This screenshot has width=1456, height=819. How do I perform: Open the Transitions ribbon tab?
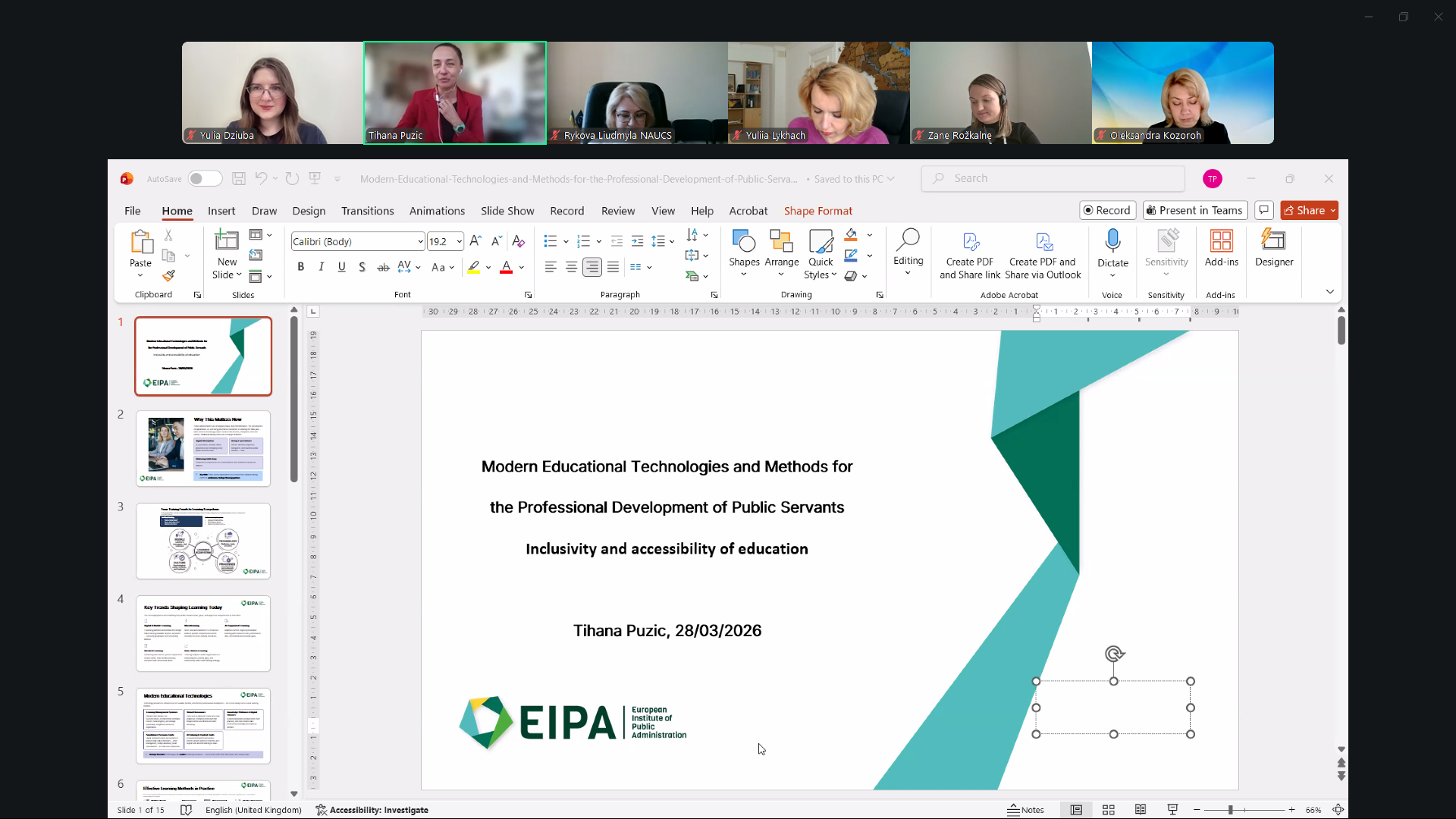(x=367, y=211)
